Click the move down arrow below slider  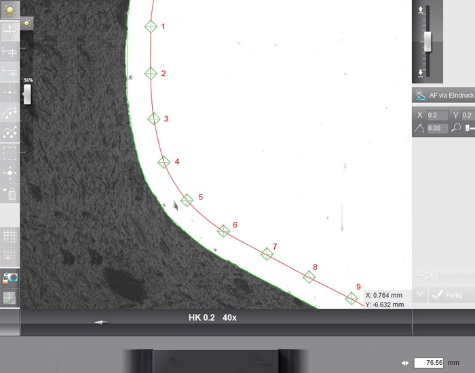pos(421,73)
